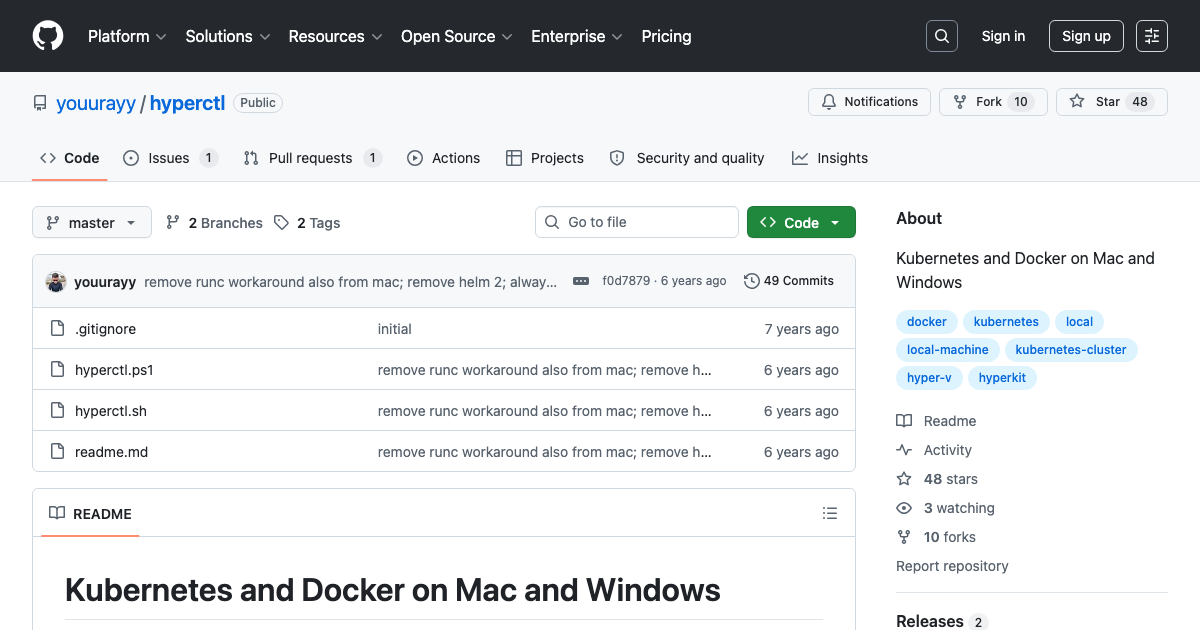Click the star count badge 48

tap(1140, 102)
